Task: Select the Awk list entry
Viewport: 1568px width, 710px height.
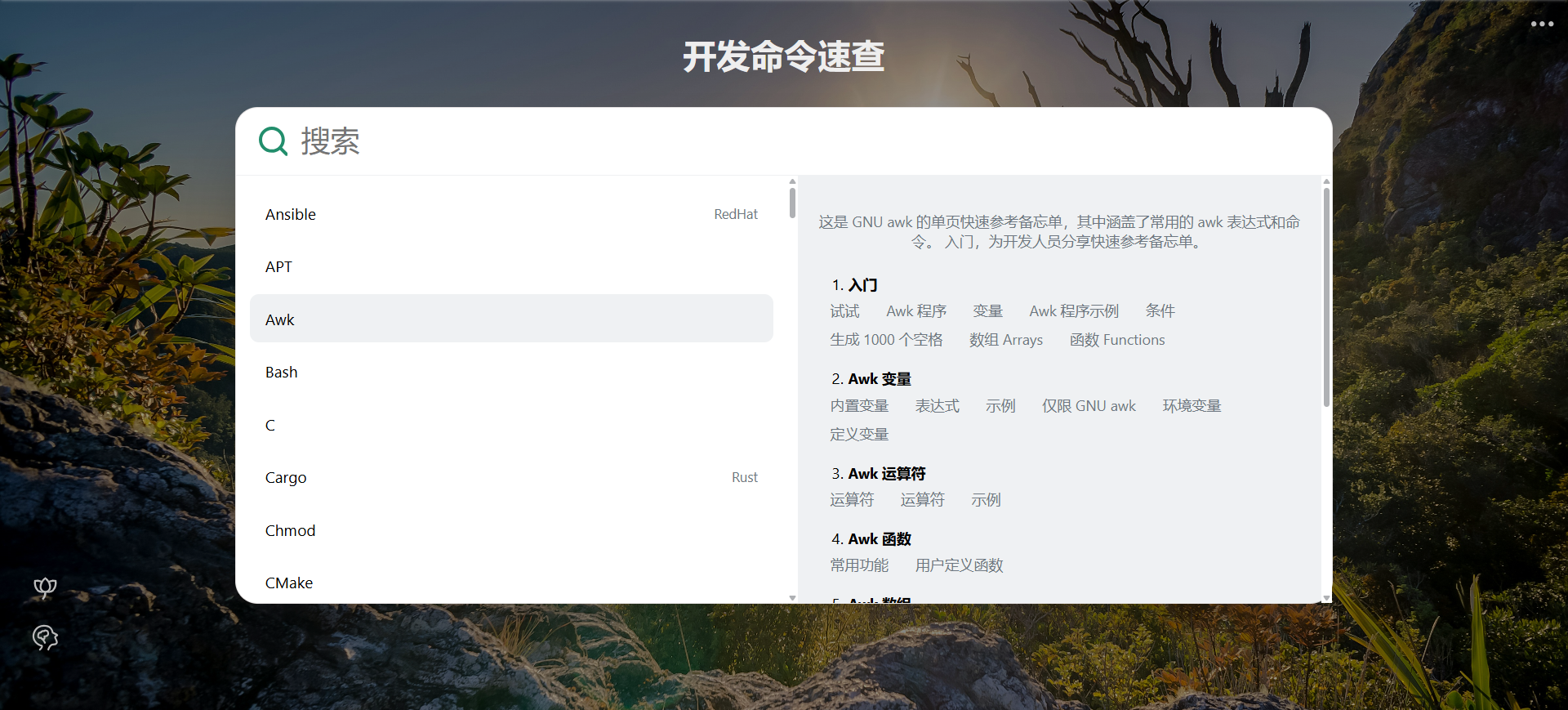Action: pos(511,319)
